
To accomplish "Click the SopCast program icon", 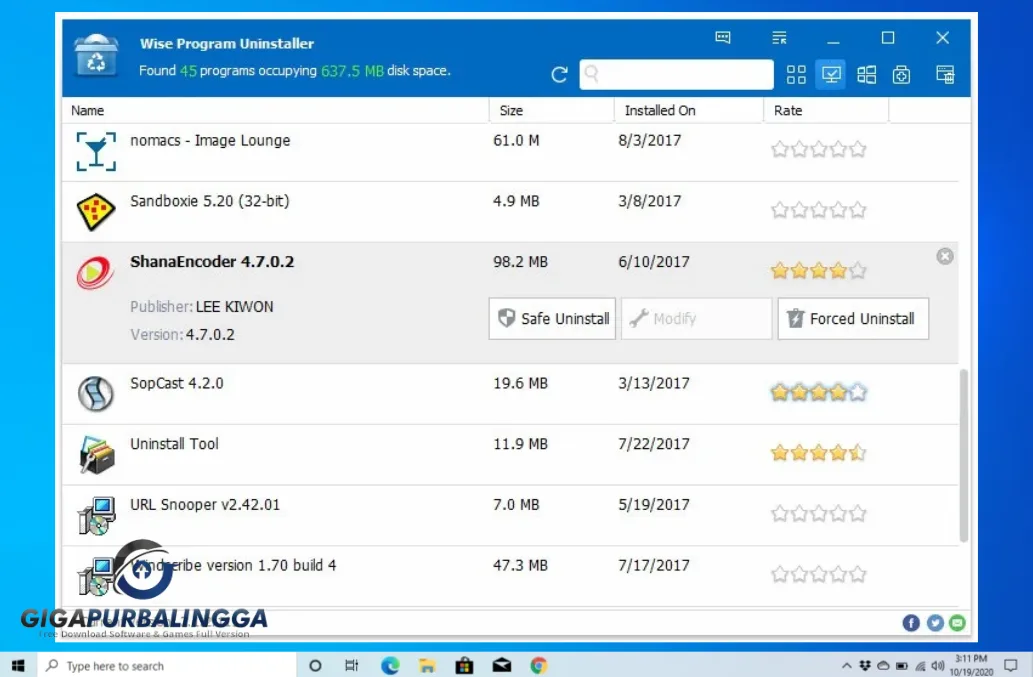I will click(x=96, y=394).
